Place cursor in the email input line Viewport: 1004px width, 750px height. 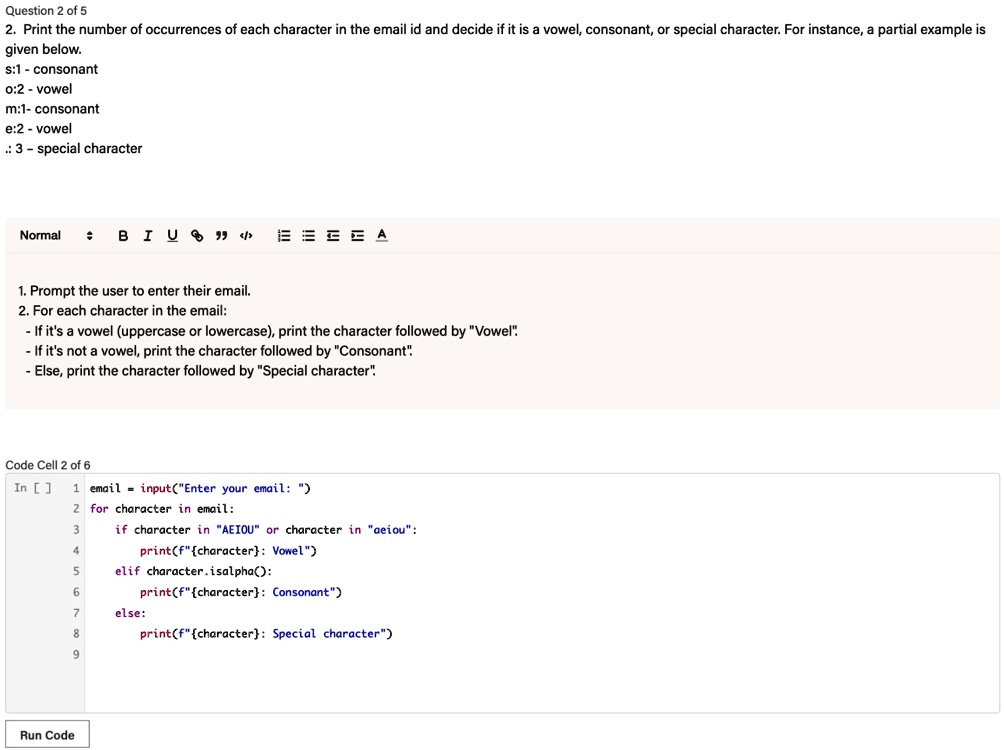click(200, 487)
